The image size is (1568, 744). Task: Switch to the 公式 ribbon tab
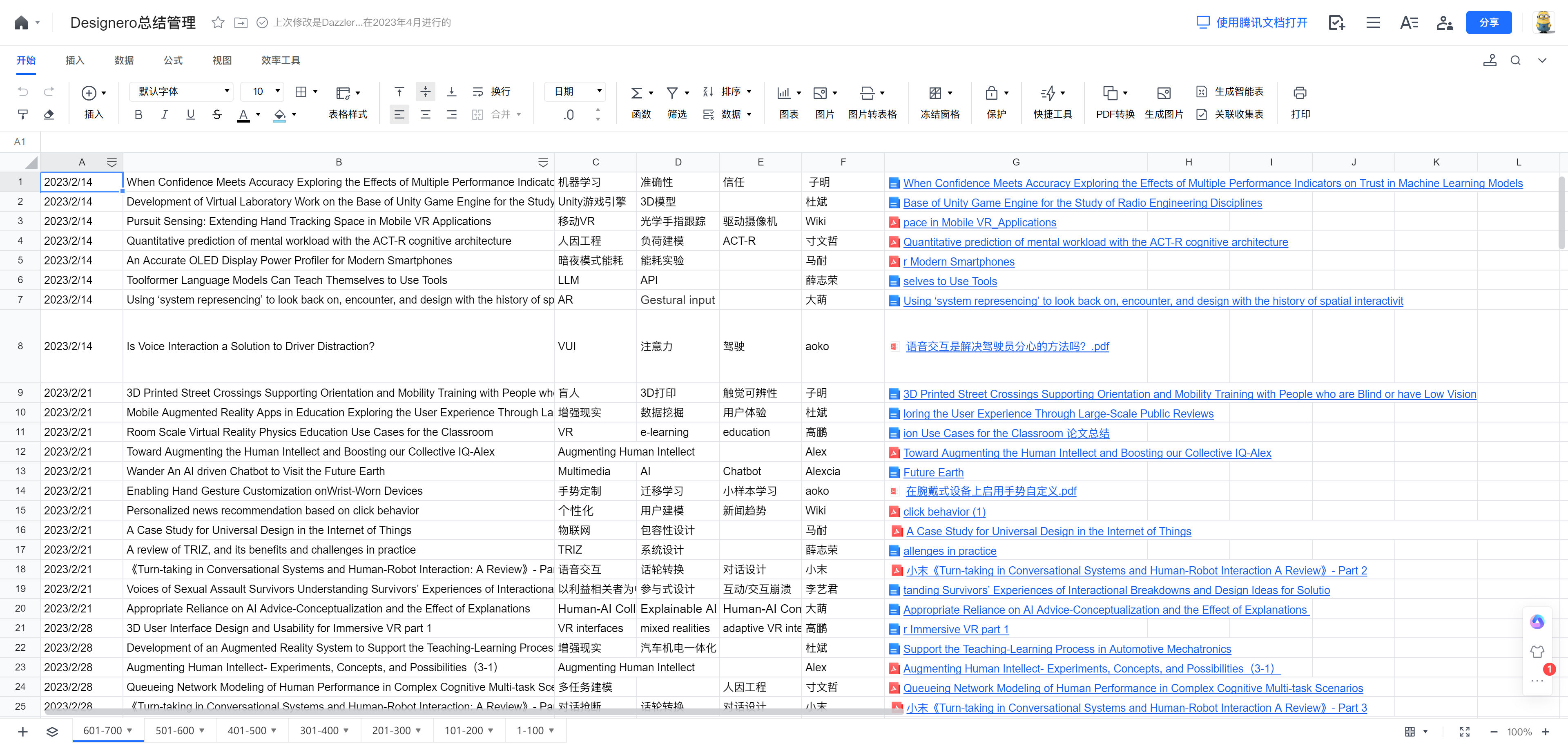[173, 60]
